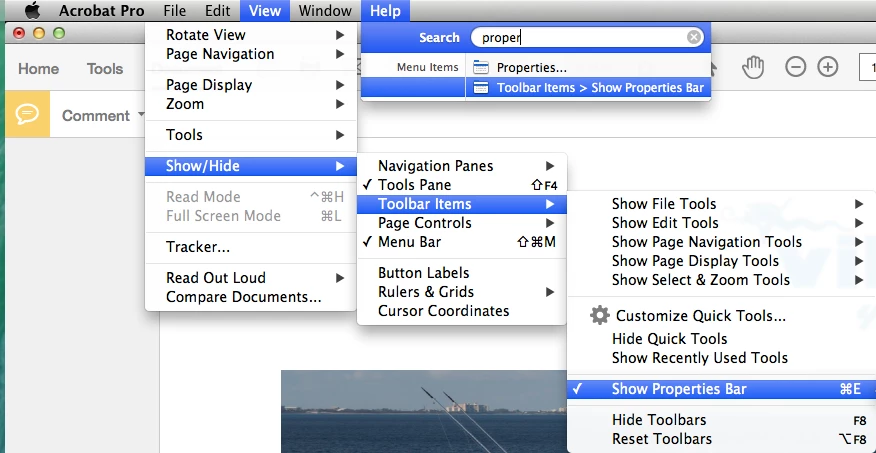
Task: Choose Customize Quick Tools...
Action: pyautogui.click(x=721, y=316)
